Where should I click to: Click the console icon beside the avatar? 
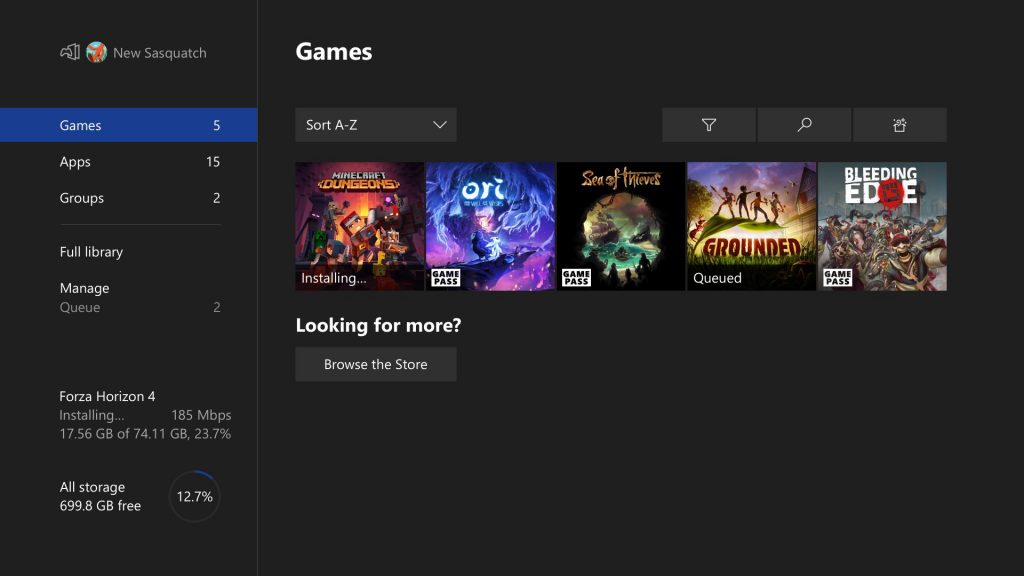click(x=69, y=52)
